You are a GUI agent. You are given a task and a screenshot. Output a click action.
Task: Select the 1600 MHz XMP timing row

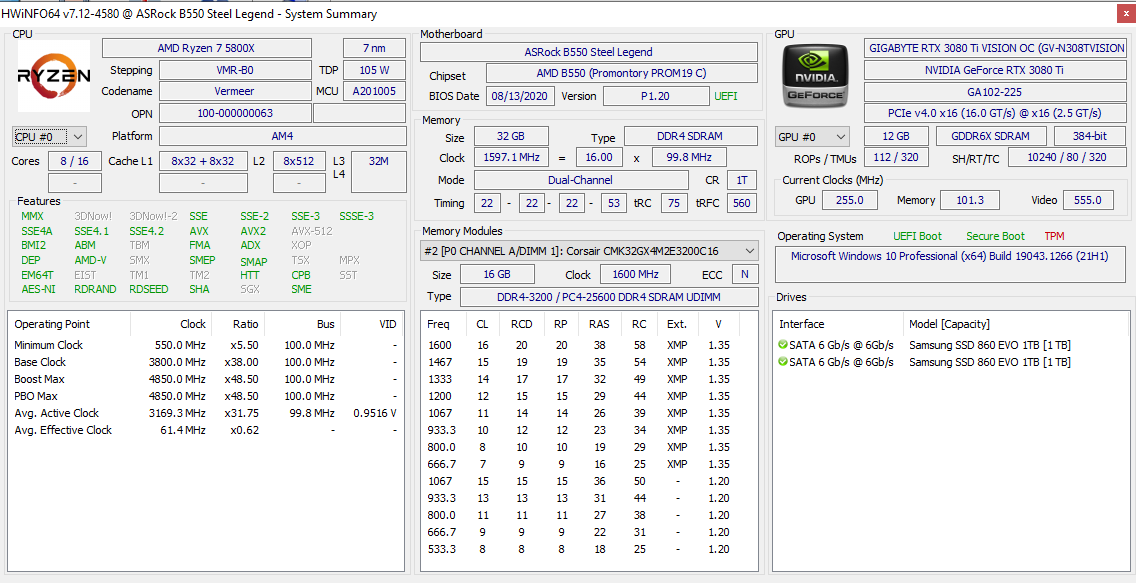[x=589, y=345]
